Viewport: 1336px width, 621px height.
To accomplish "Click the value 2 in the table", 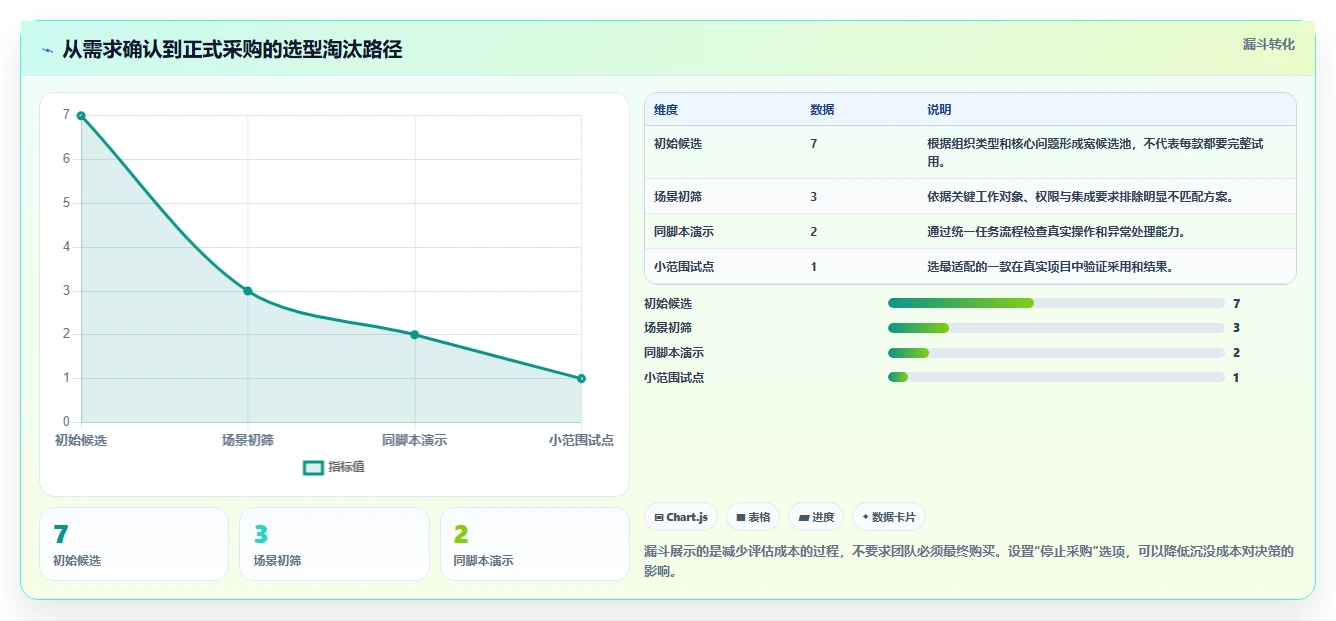I will point(814,232).
